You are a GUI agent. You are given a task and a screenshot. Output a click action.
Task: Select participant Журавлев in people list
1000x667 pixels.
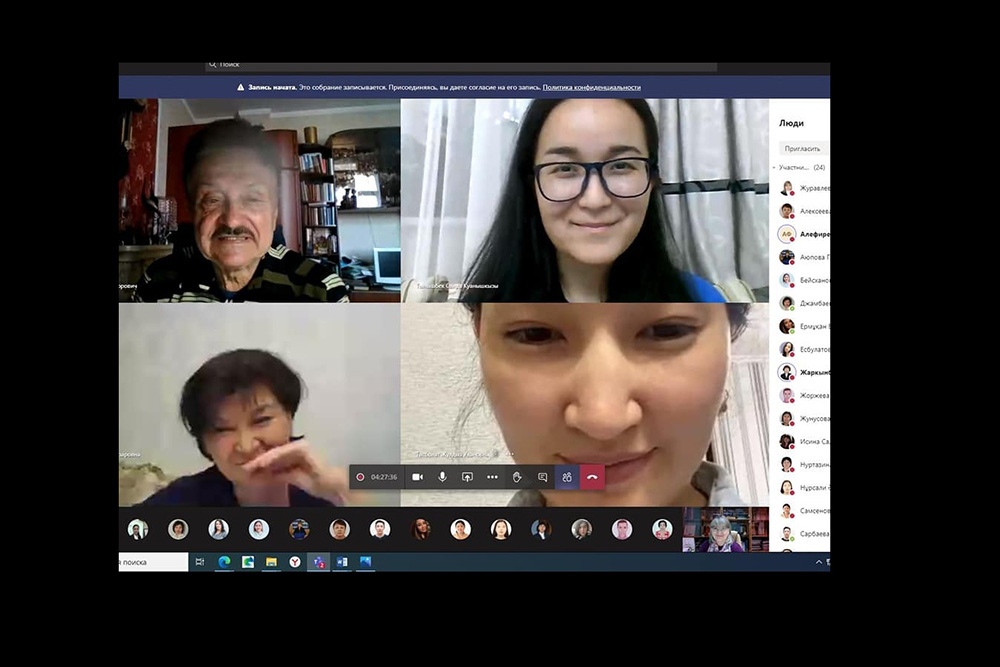pyautogui.click(x=804, y=188)
